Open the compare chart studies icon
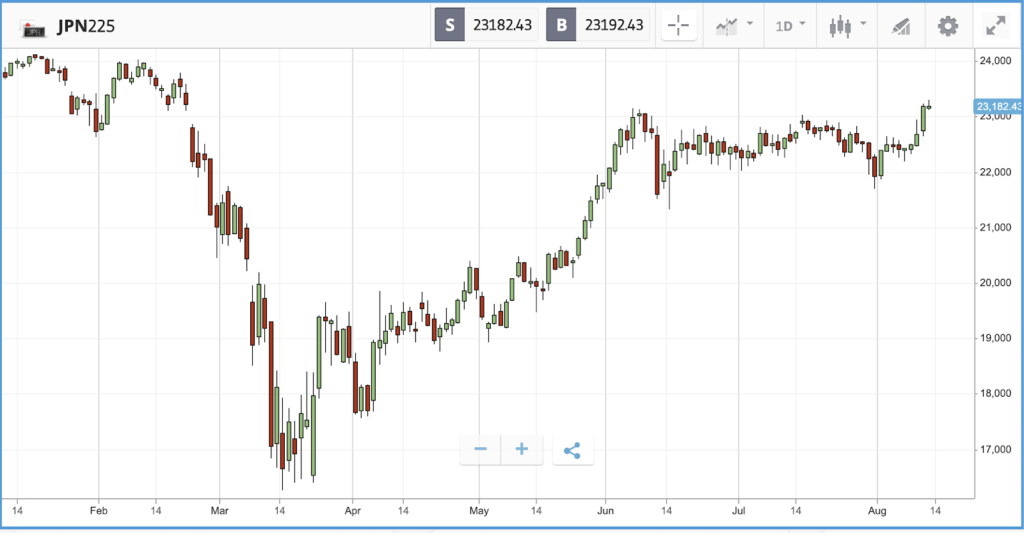 tap(726, 26)
